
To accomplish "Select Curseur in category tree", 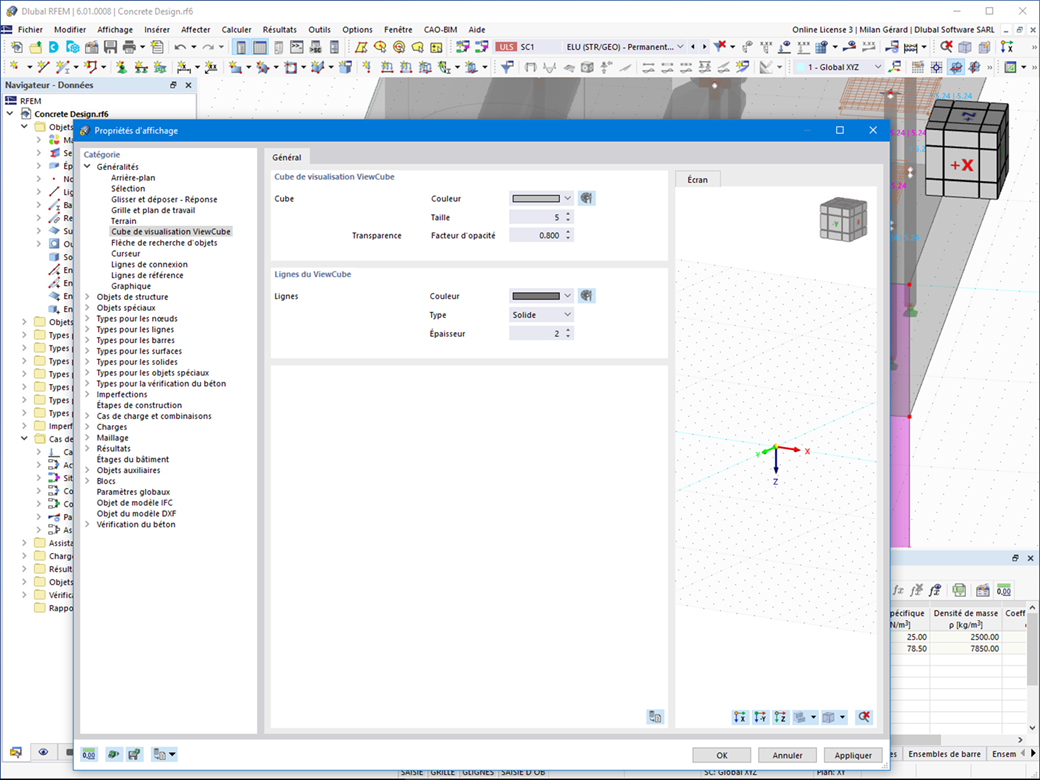I will (126, 253).
